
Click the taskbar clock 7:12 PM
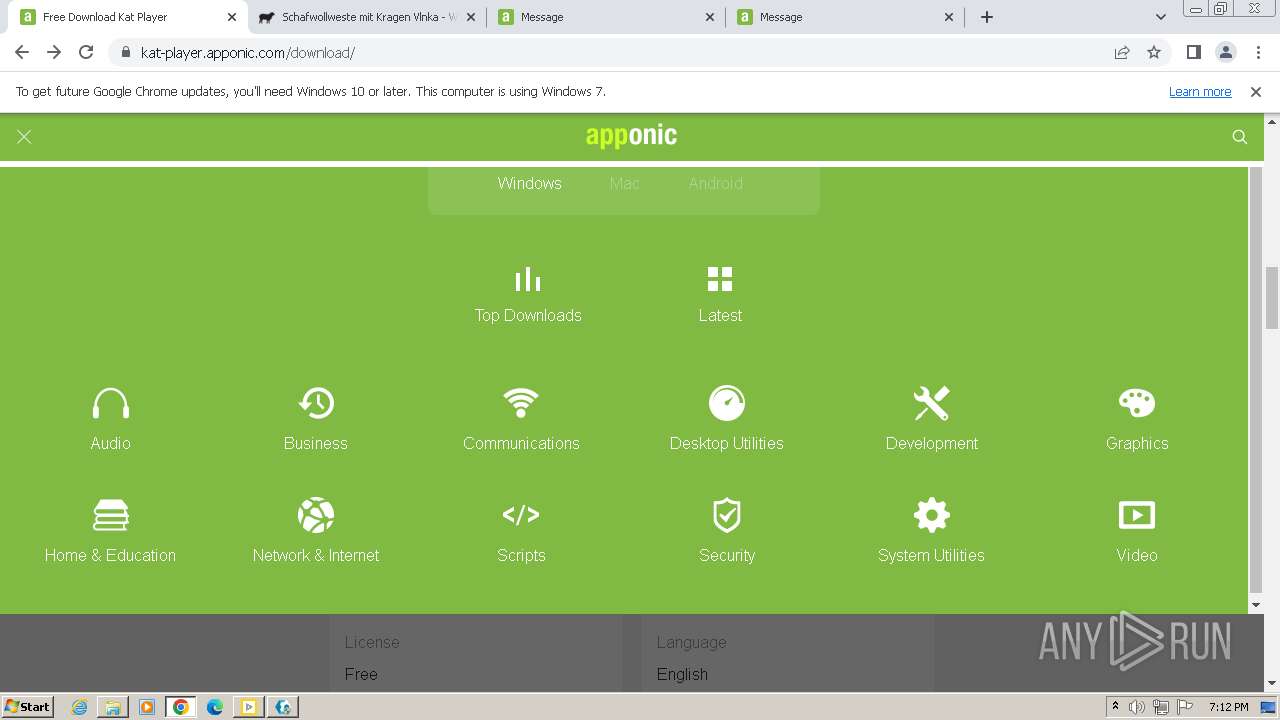pos(1228,707)
